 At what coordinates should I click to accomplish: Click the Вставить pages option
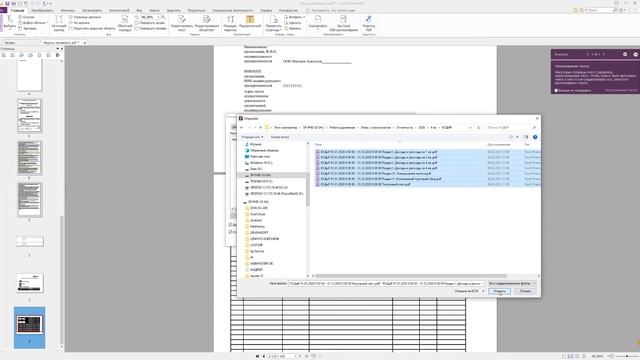point(294,17)
